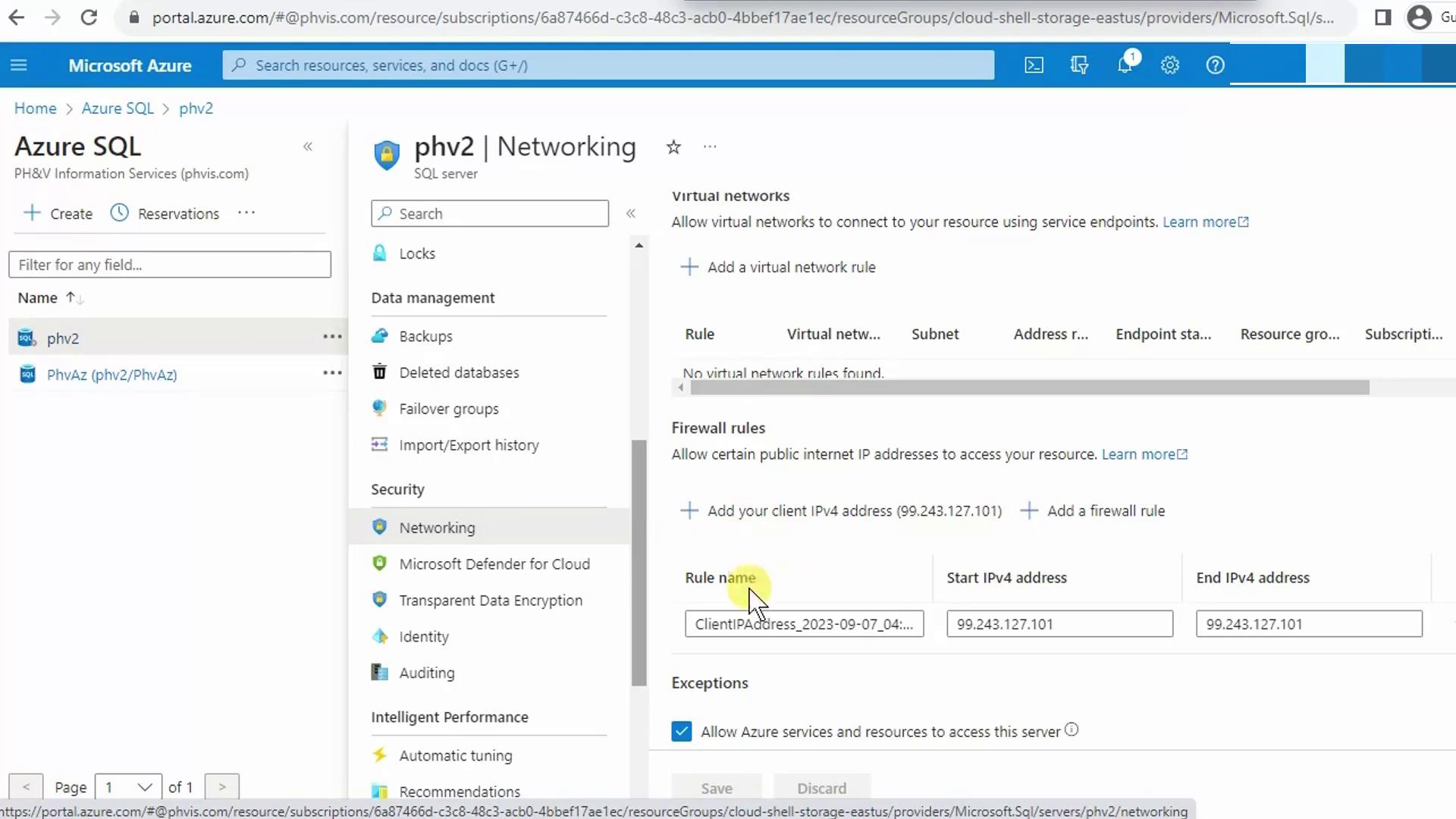Click the virtual networks horizontal scrollbar
Image resolution: width=1456 pixels, height=819 pixels.
pyautogui.click(x=1029, y=388)
